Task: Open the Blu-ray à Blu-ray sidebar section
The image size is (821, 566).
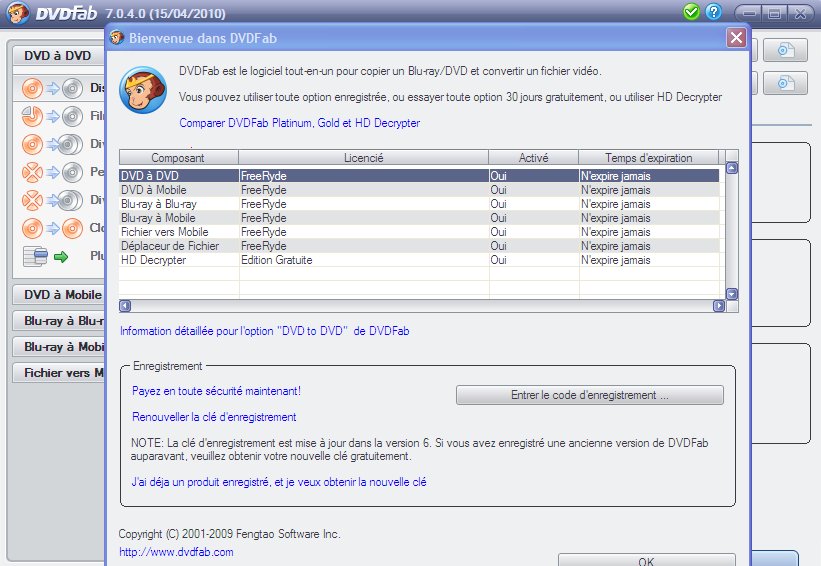Action: point(58,321)
